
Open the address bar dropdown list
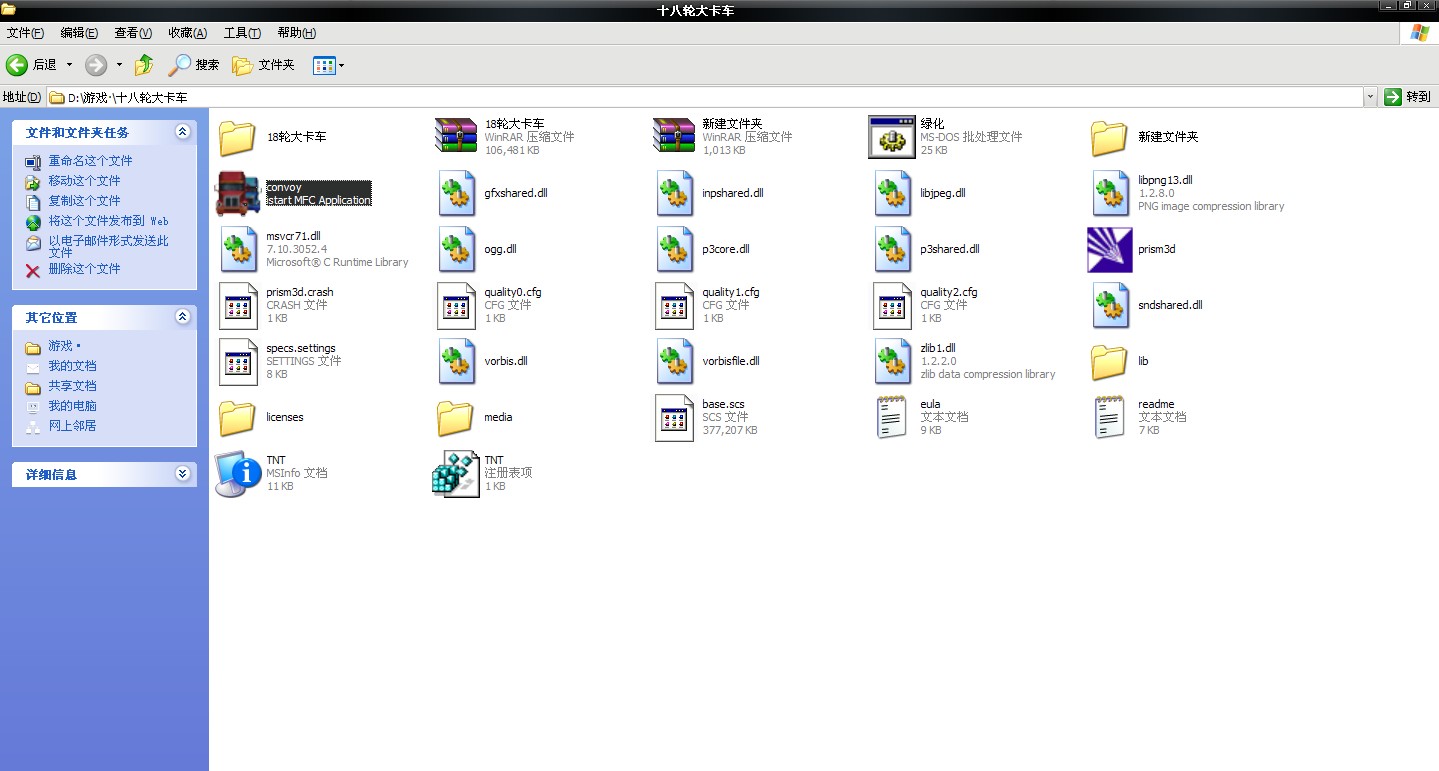point(1369,97)
